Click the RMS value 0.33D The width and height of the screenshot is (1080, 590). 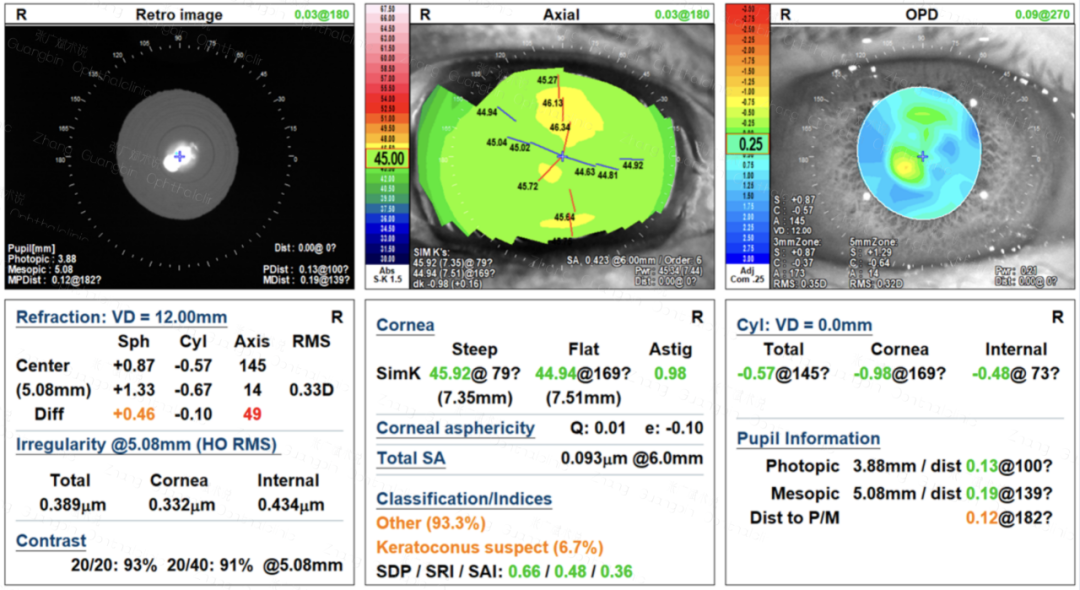tap(311, 390)
